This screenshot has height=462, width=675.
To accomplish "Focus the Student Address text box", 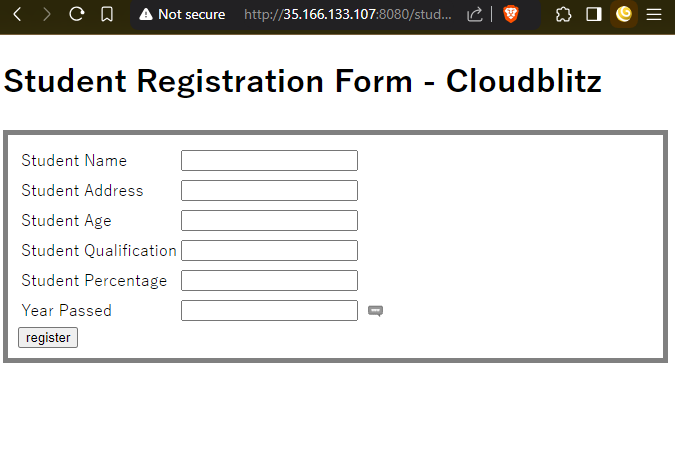I will [x=269, y=191].
